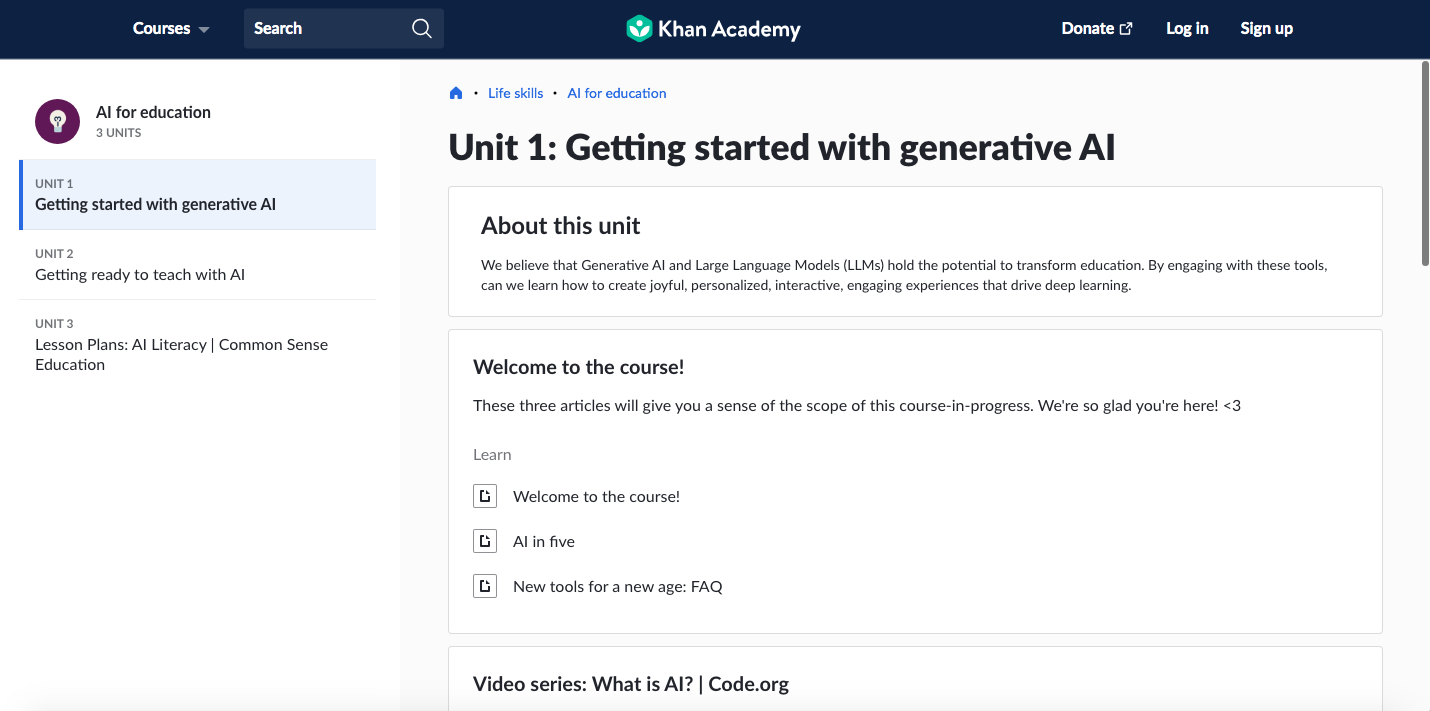Click the AI for education lightbulb icon

pos(57,121)
